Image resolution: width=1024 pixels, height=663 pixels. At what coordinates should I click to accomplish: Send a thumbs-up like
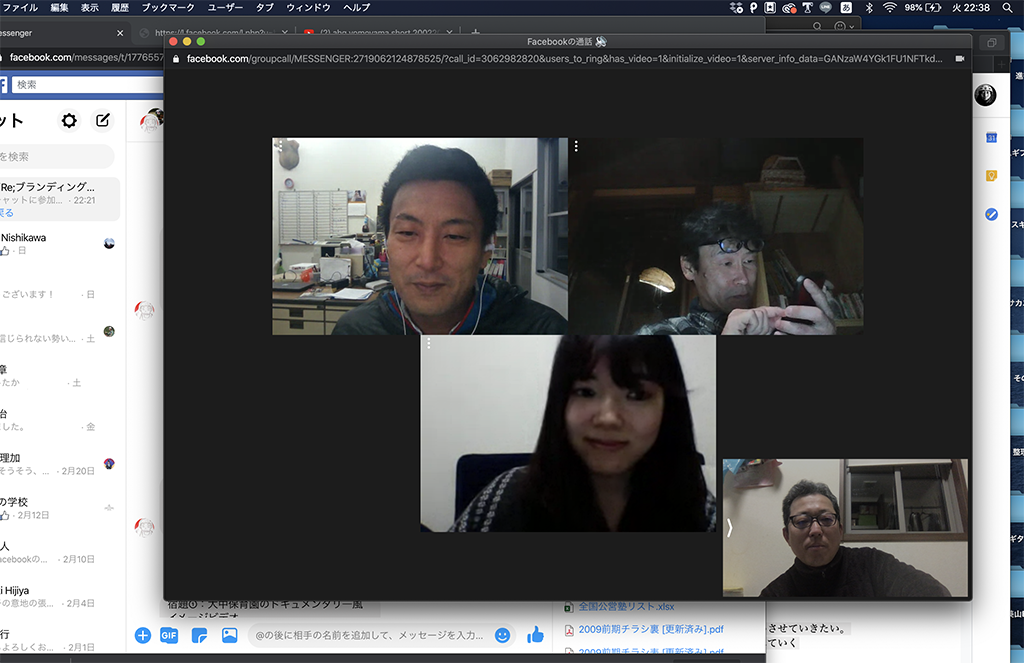pyautogui.click(x=536, y=634)
